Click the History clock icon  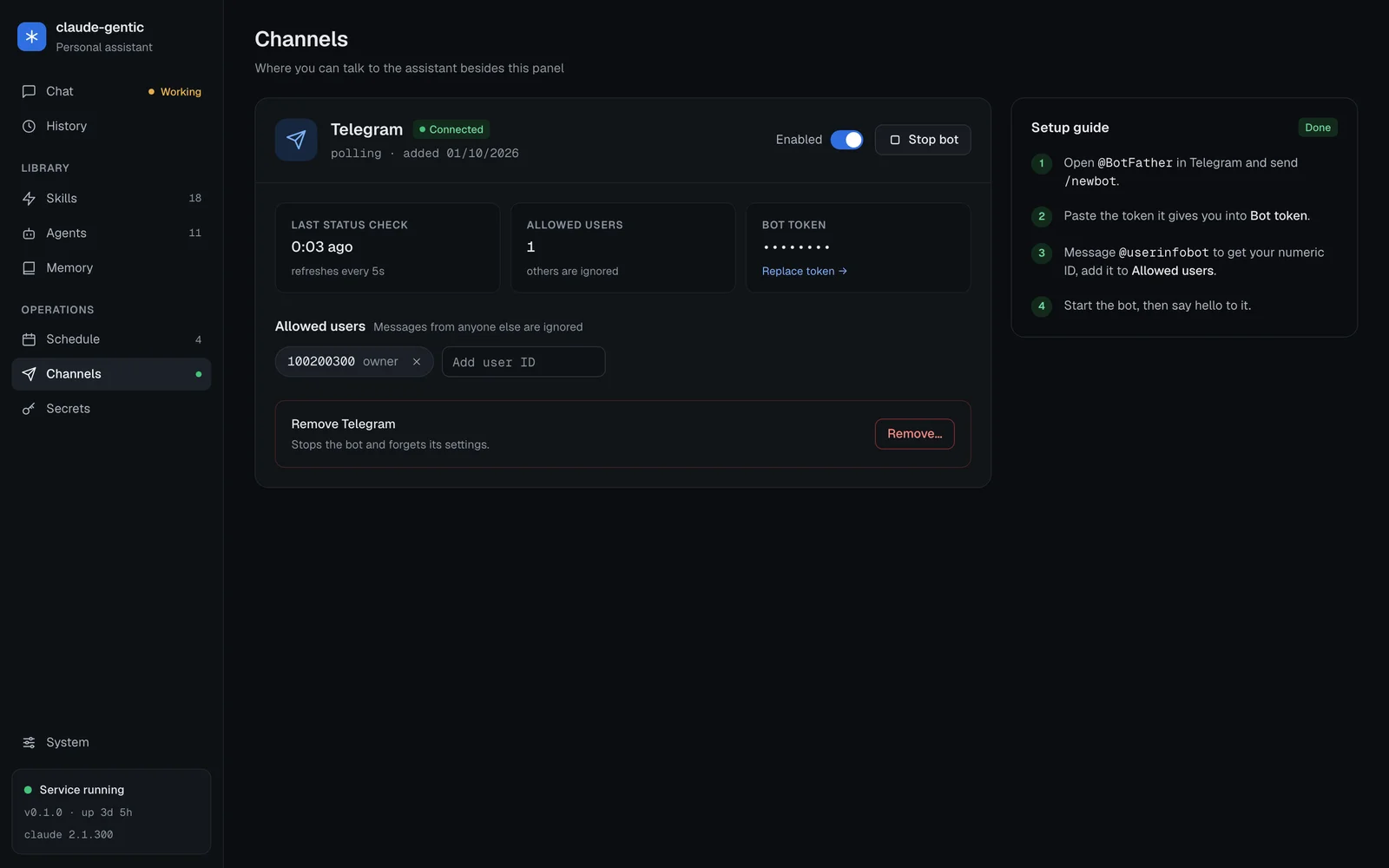pyautogui.click(x=29, y=126)
